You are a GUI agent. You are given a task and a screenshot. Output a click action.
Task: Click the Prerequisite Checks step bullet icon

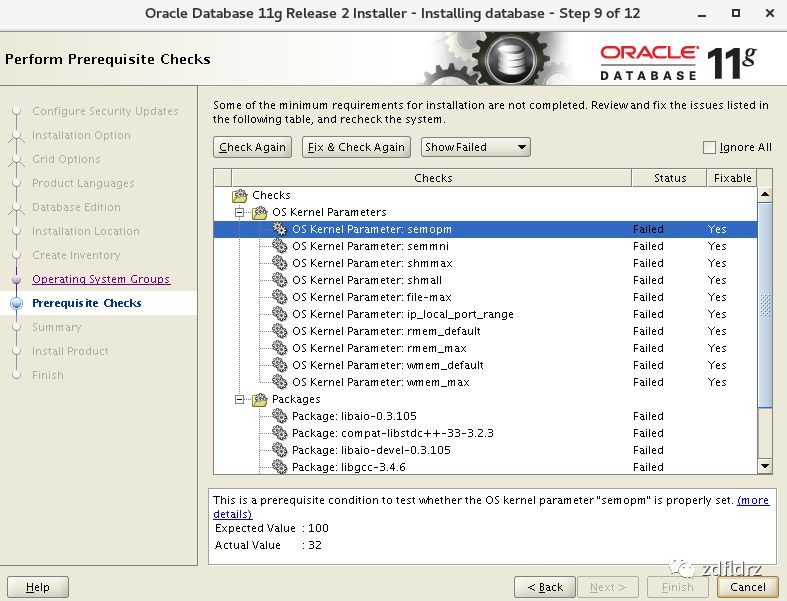coord(17,303)
